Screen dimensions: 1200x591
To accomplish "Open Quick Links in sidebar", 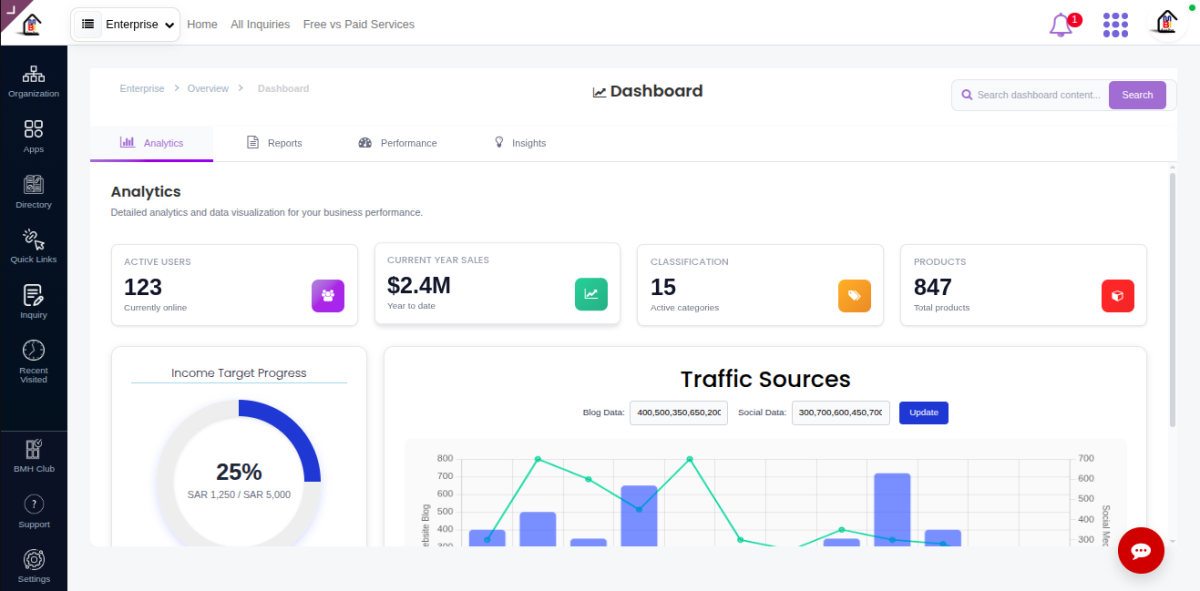I will click(33, 246).
